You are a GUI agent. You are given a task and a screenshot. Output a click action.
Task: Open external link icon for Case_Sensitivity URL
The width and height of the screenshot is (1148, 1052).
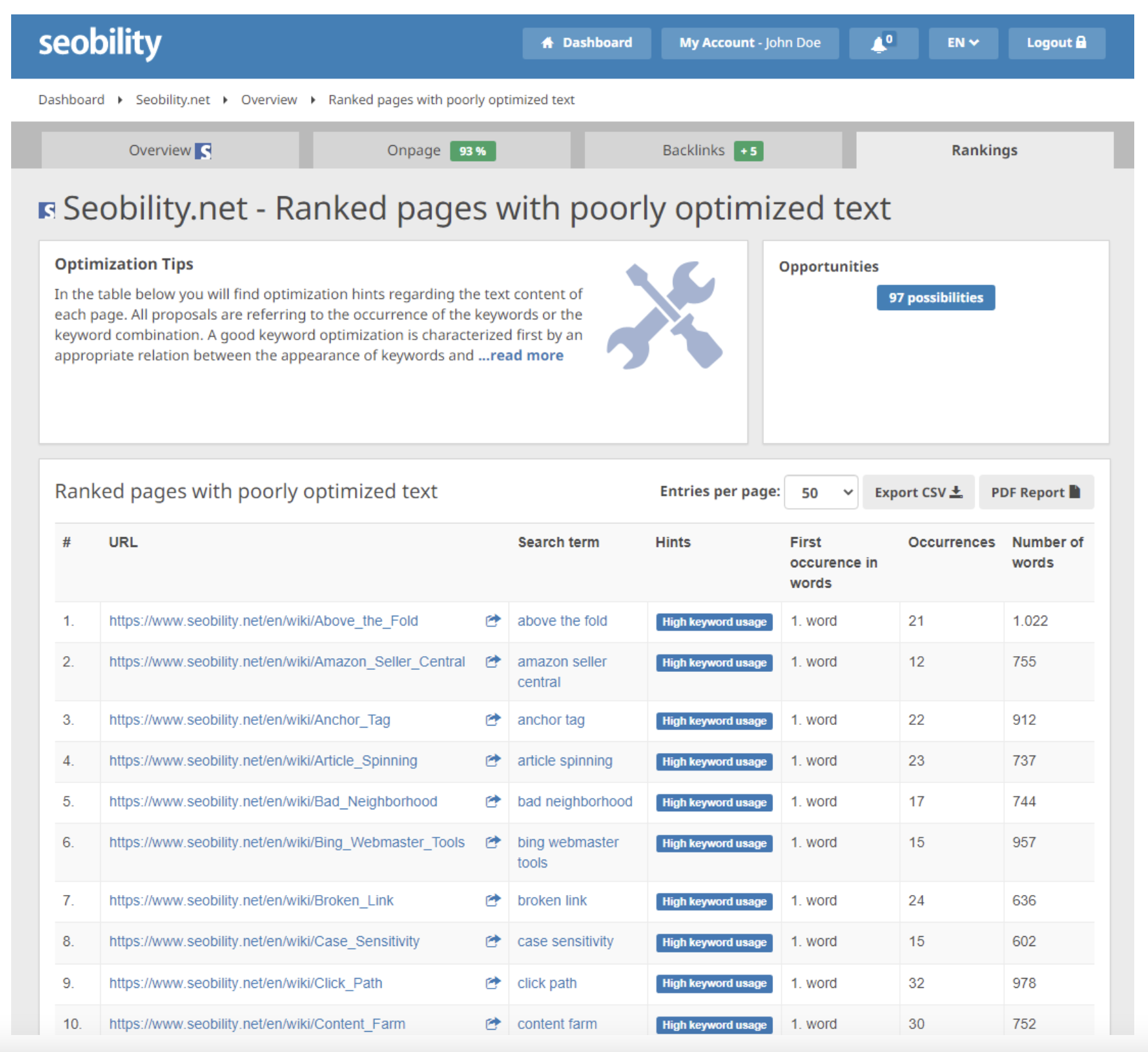(x=493, y=941)
